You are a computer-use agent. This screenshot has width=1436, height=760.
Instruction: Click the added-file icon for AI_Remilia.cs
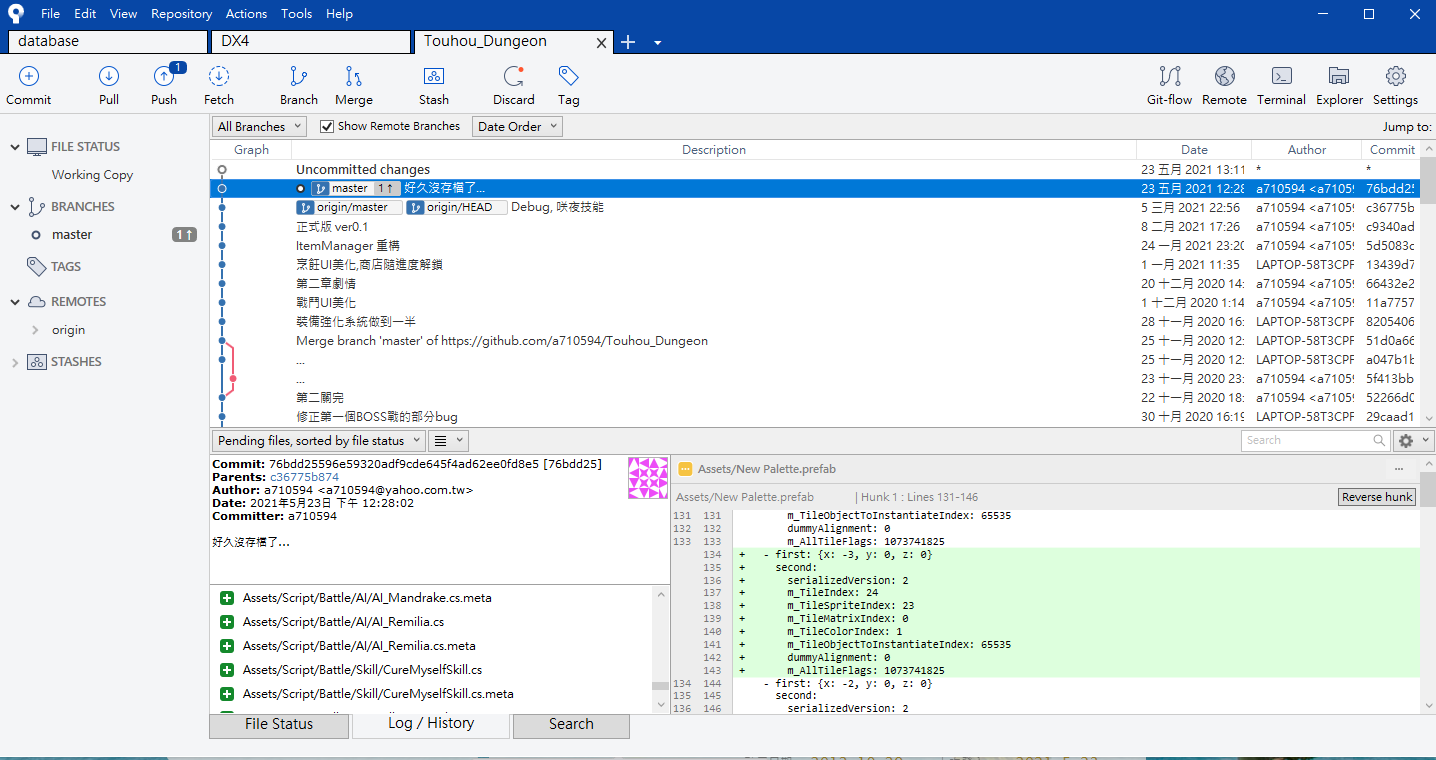pyautogui.click(x=226, y=622)
